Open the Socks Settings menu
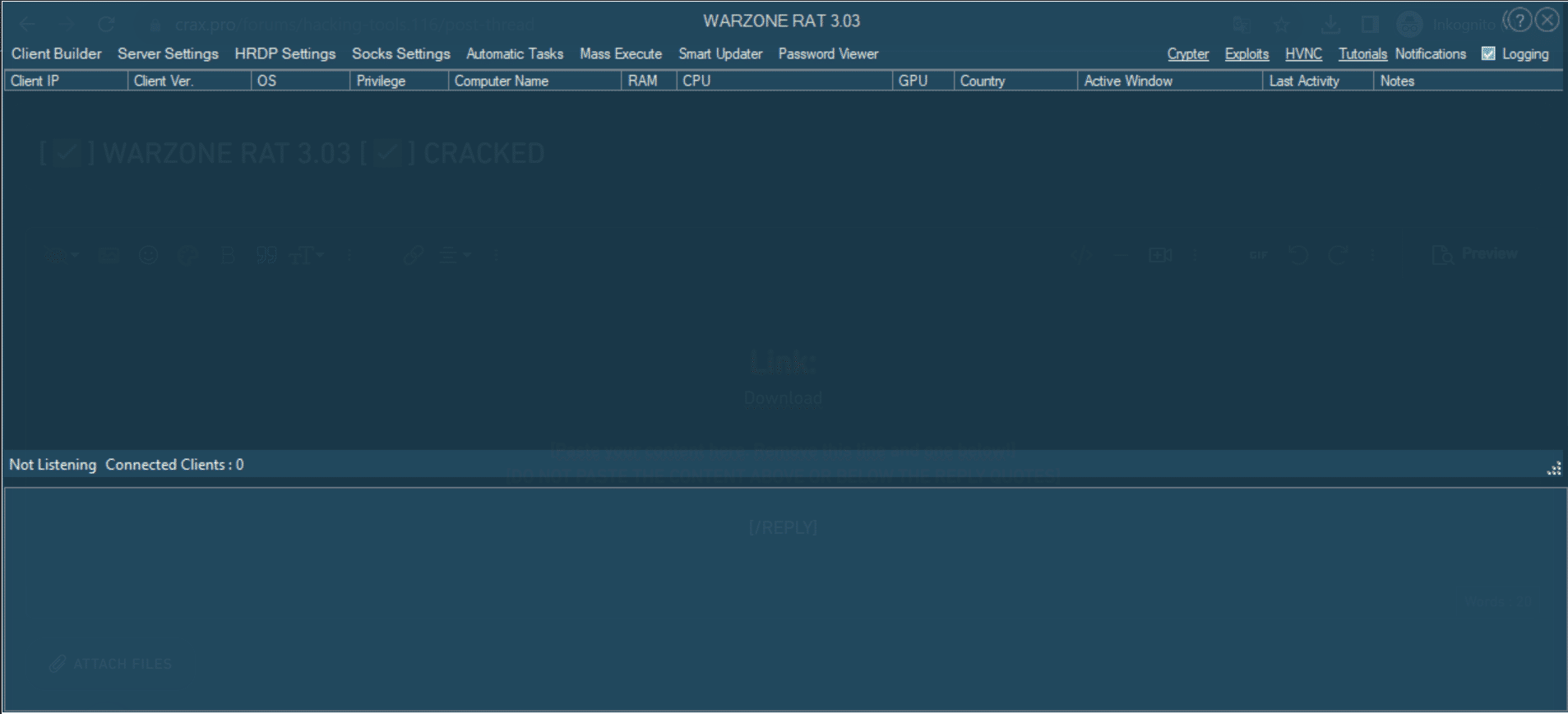 (x=401, y=53)
